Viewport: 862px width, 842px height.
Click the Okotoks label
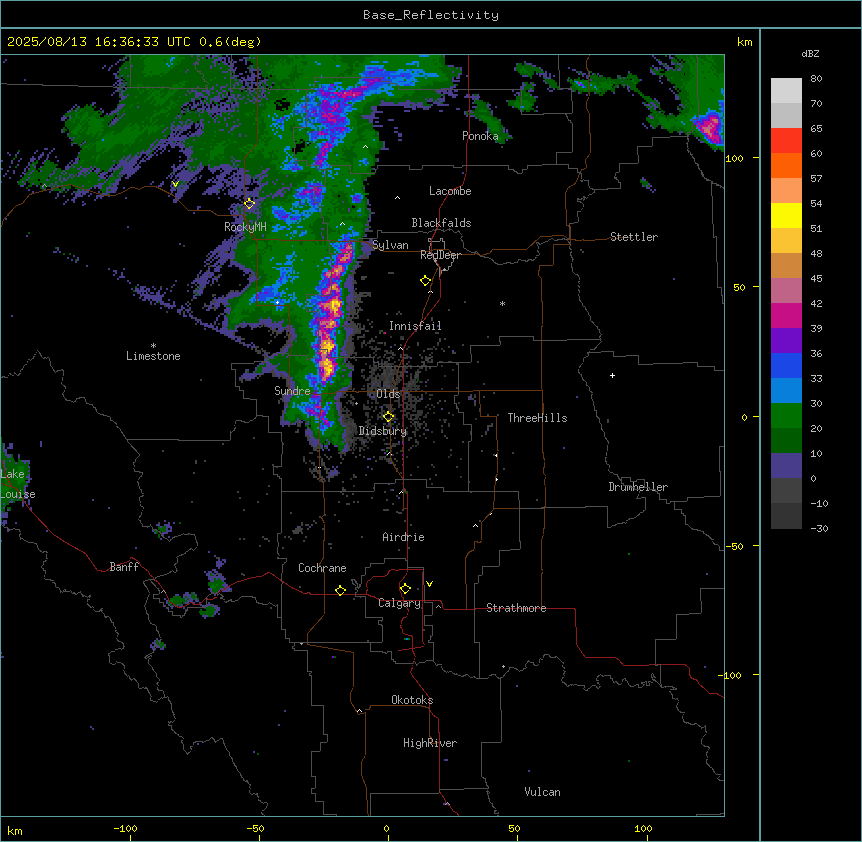tap(412, 700)
